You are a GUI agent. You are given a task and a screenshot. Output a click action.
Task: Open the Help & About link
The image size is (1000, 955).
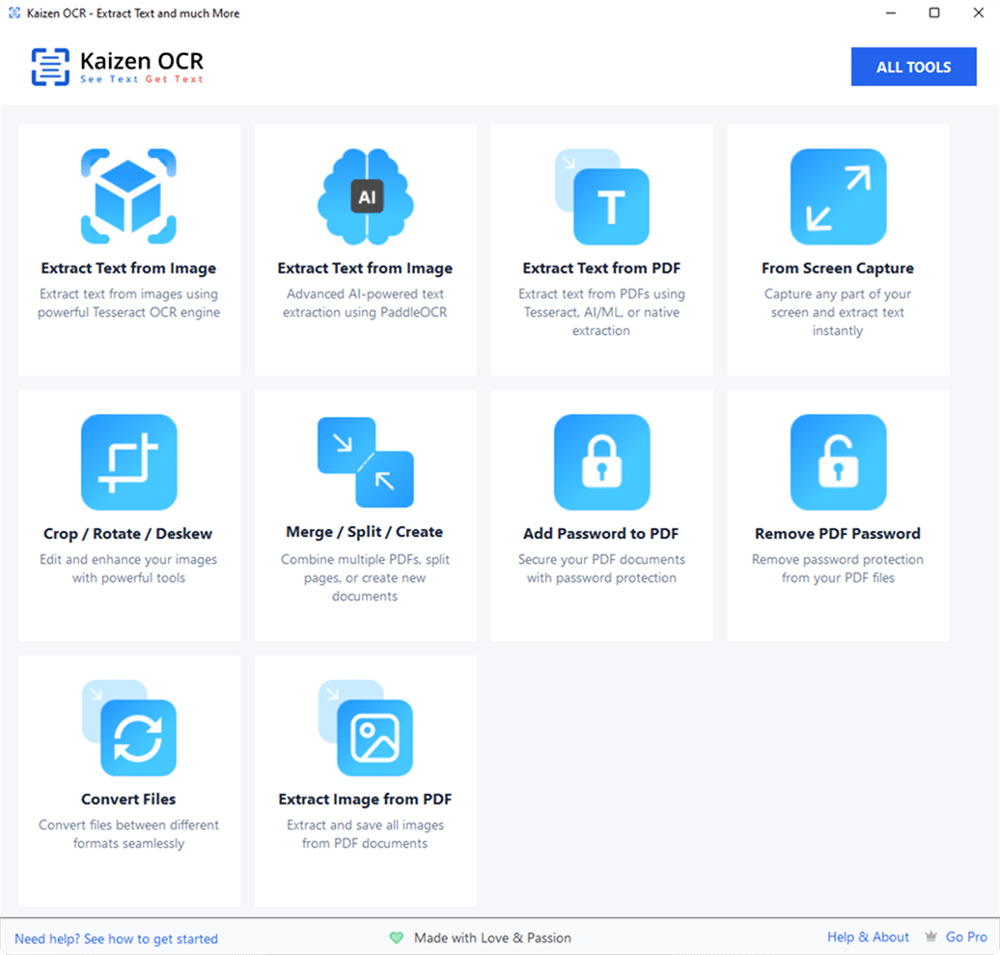coord(867,937)
